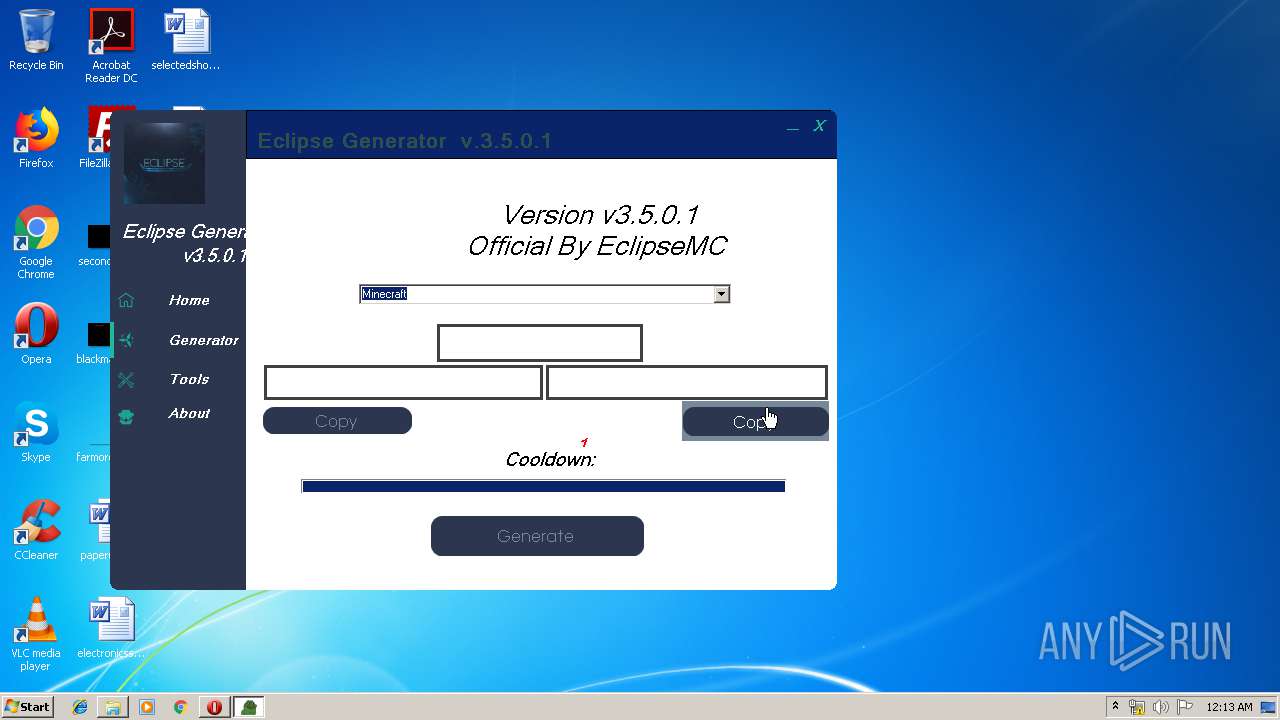
Task: Launch VLC media player from the desktop
Action: (36, 634)
